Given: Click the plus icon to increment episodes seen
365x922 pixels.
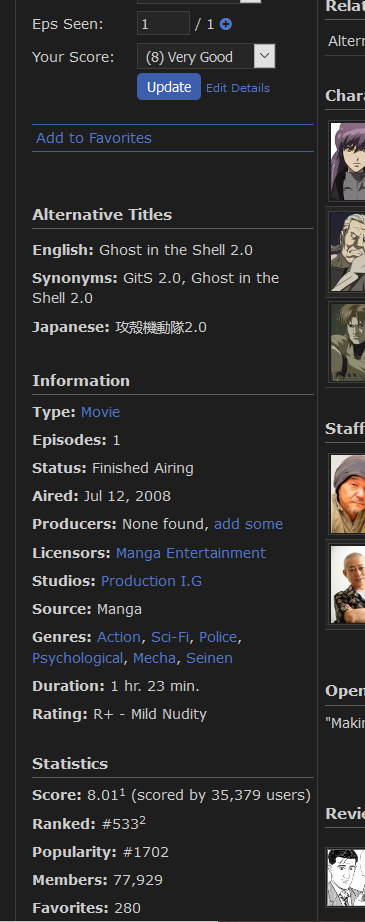Looking at the screenshot, I should click(225, 24).
